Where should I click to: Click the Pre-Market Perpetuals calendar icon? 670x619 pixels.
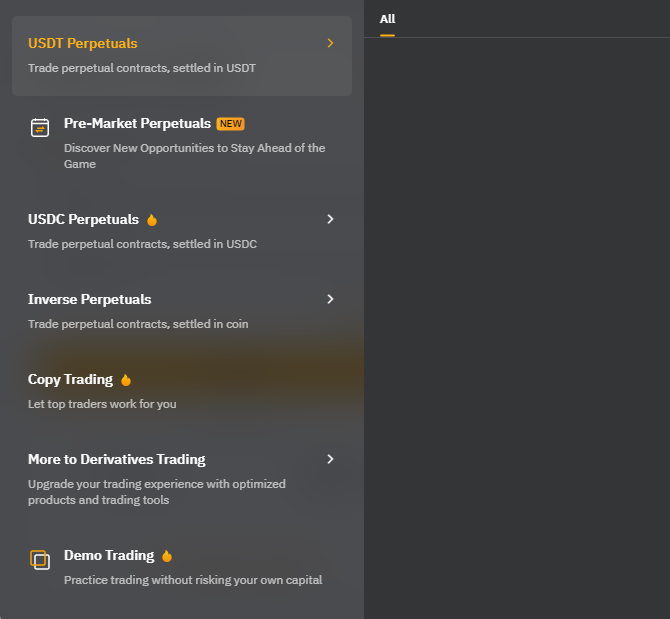click(40, 128)
